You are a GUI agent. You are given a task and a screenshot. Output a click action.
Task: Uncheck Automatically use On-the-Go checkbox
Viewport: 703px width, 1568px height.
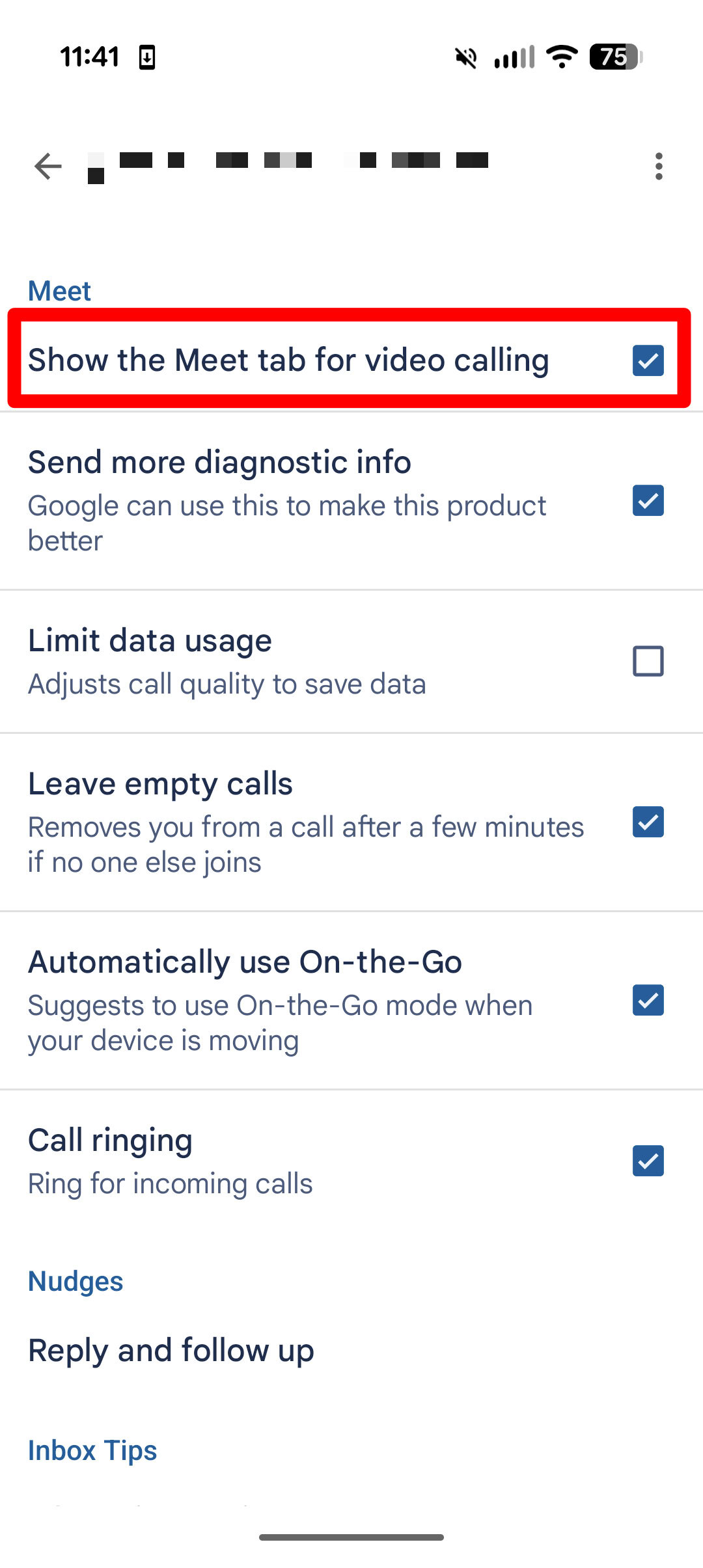tap(648, 1000)
